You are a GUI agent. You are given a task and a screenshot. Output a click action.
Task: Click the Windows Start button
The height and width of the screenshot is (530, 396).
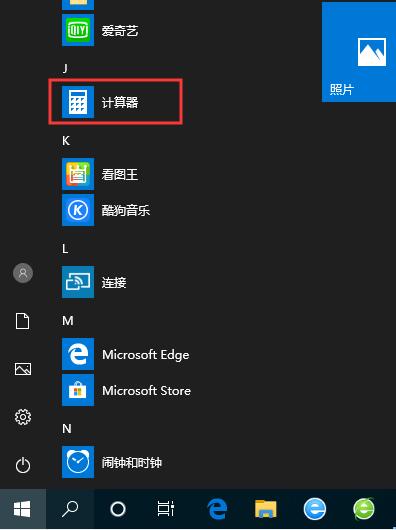(x=22, y=509)
